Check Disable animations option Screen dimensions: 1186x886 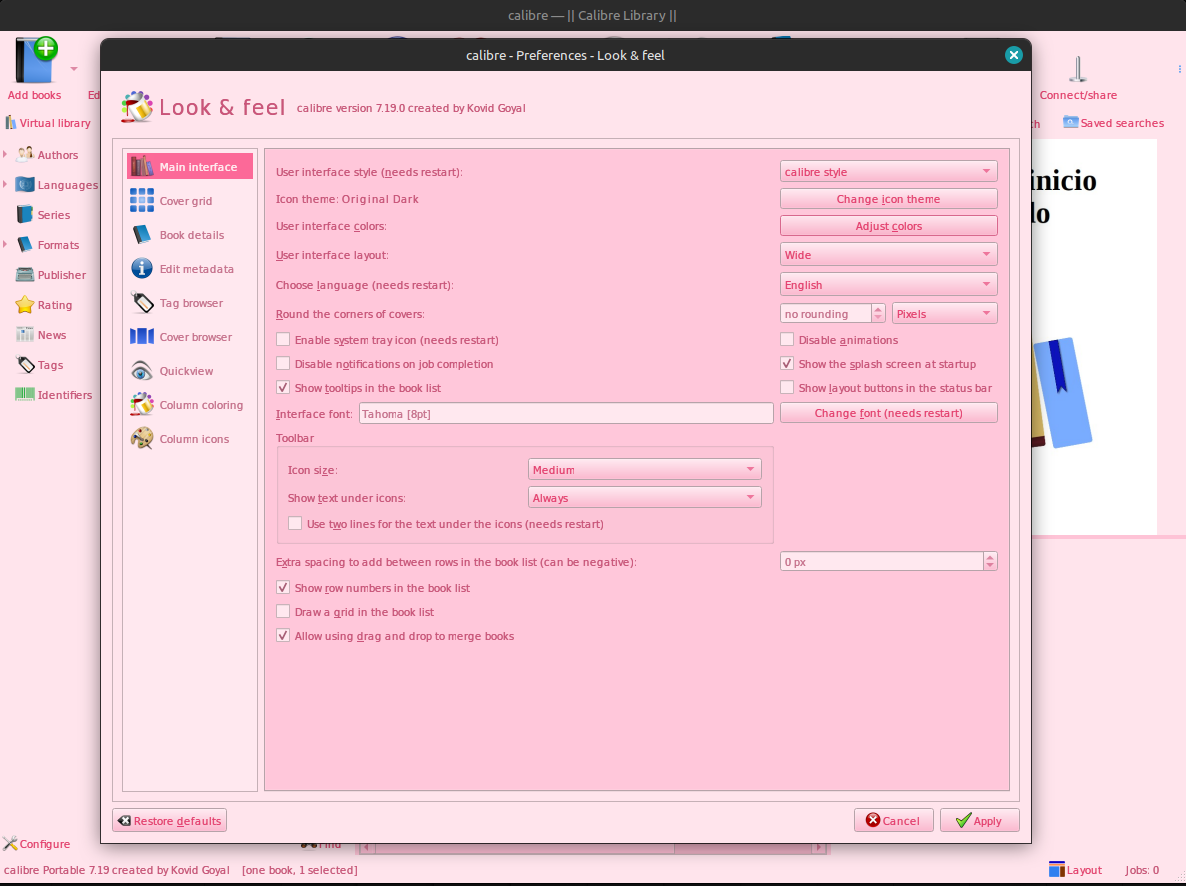(x=787, y=340)
